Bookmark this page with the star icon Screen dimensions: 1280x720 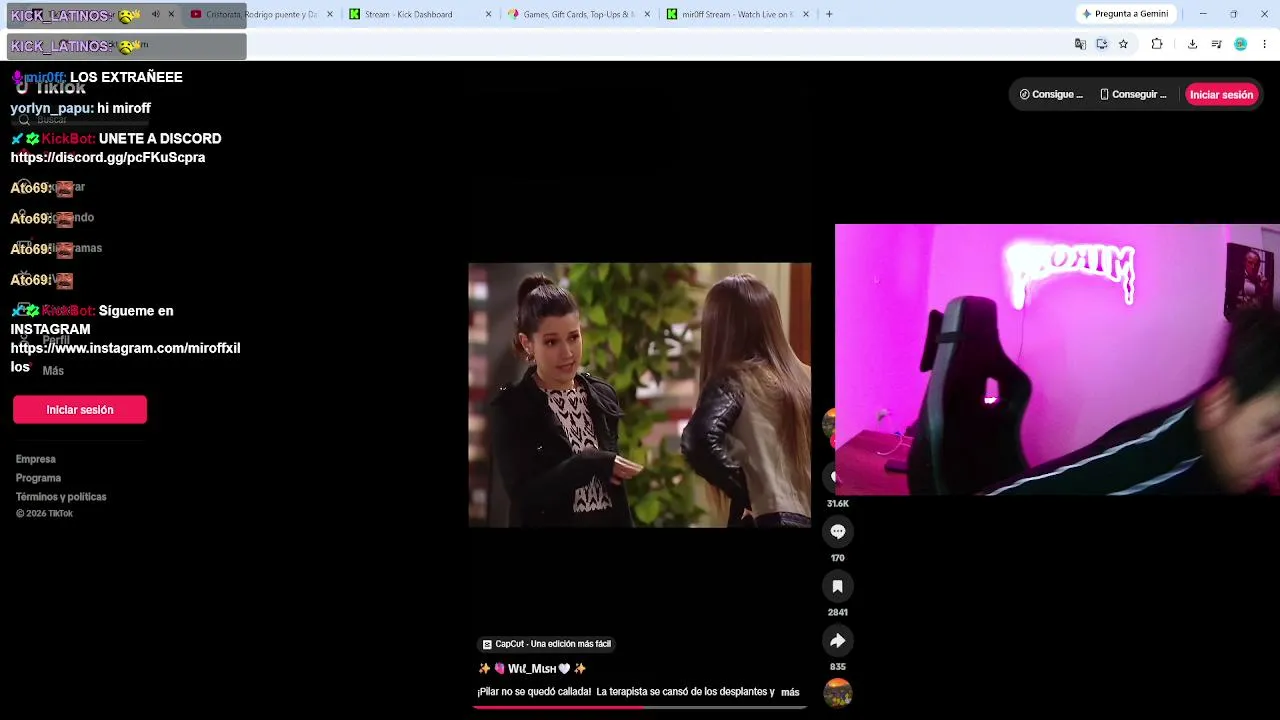point(1123,44)
